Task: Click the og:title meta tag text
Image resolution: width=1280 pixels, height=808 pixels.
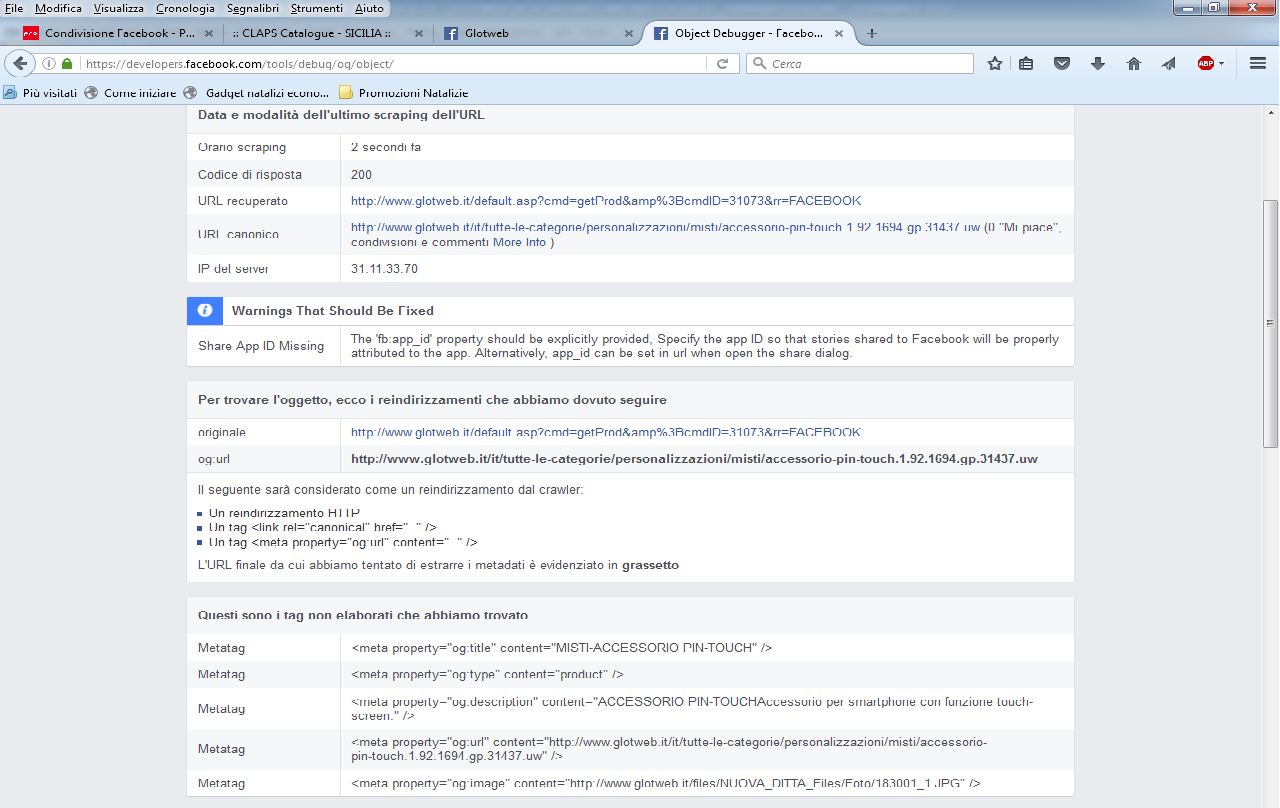Action: click(x=562, y=648)
